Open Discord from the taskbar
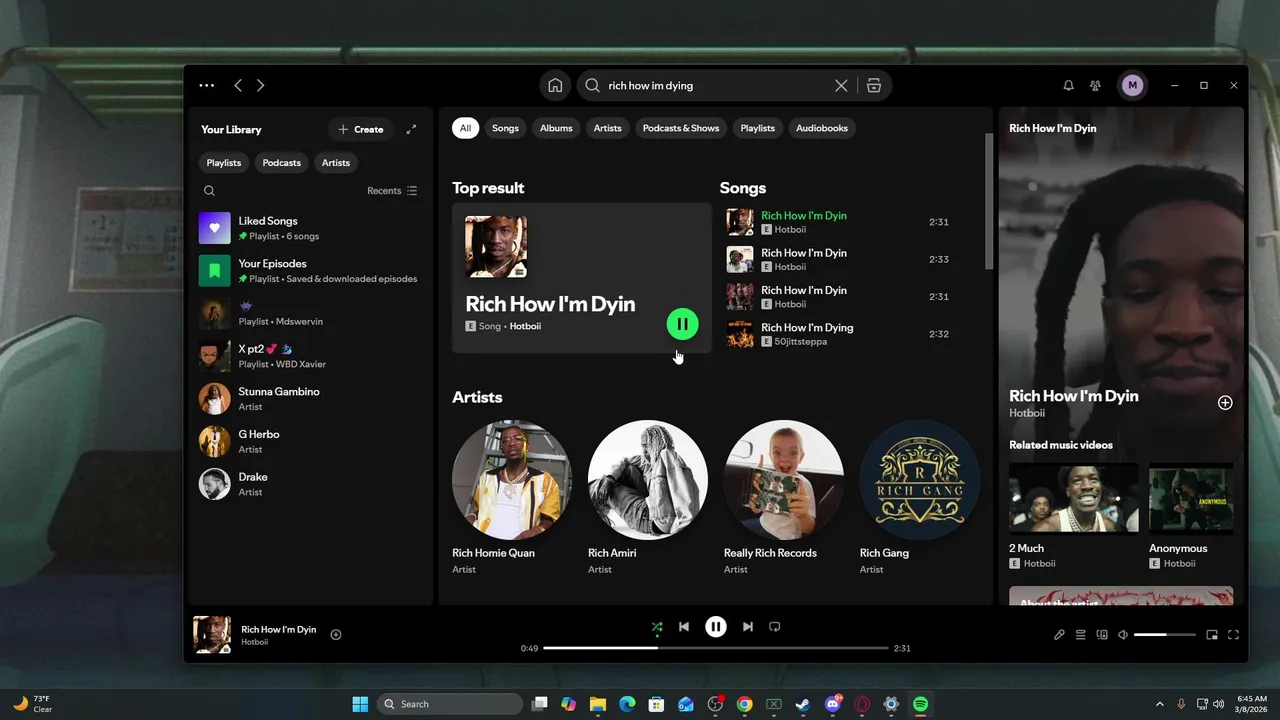The width and height of the screenshot is (1280, 720). [x=833, y=704]
